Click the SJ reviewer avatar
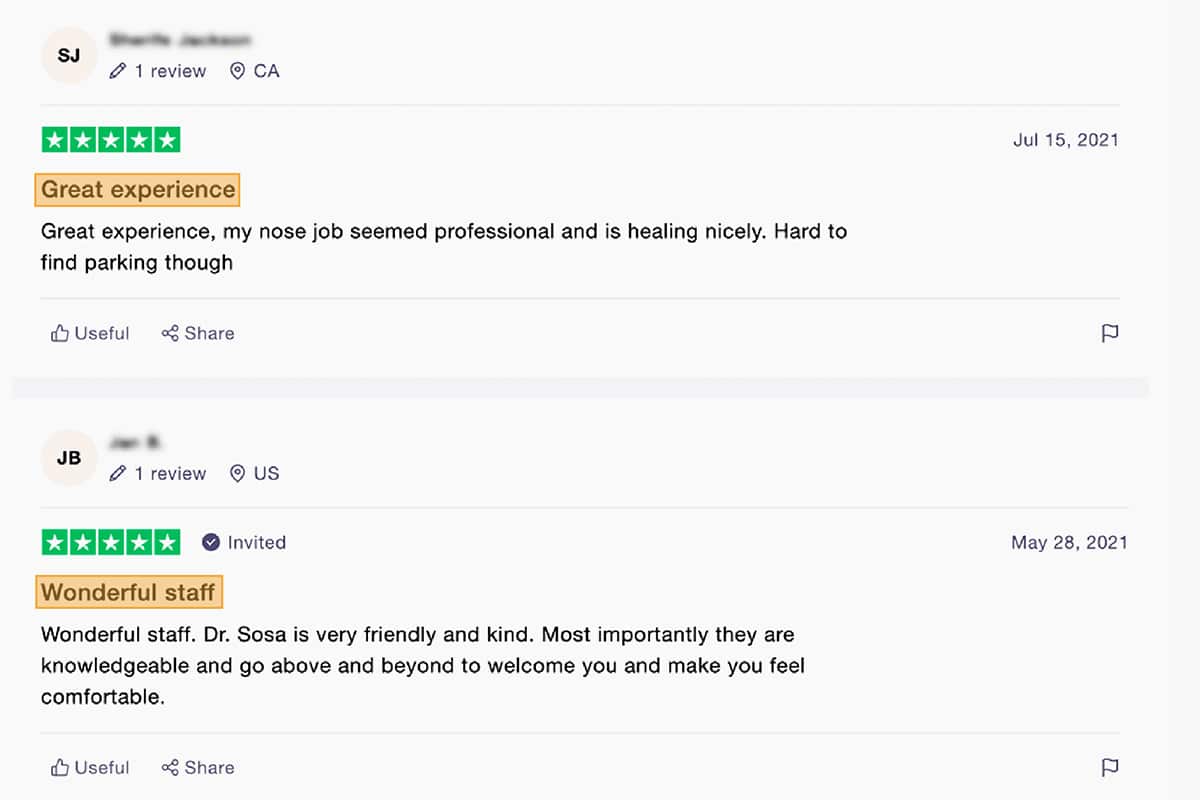Image resolution: width=1200 pixels, height=800 pixels. click(68, 56)
